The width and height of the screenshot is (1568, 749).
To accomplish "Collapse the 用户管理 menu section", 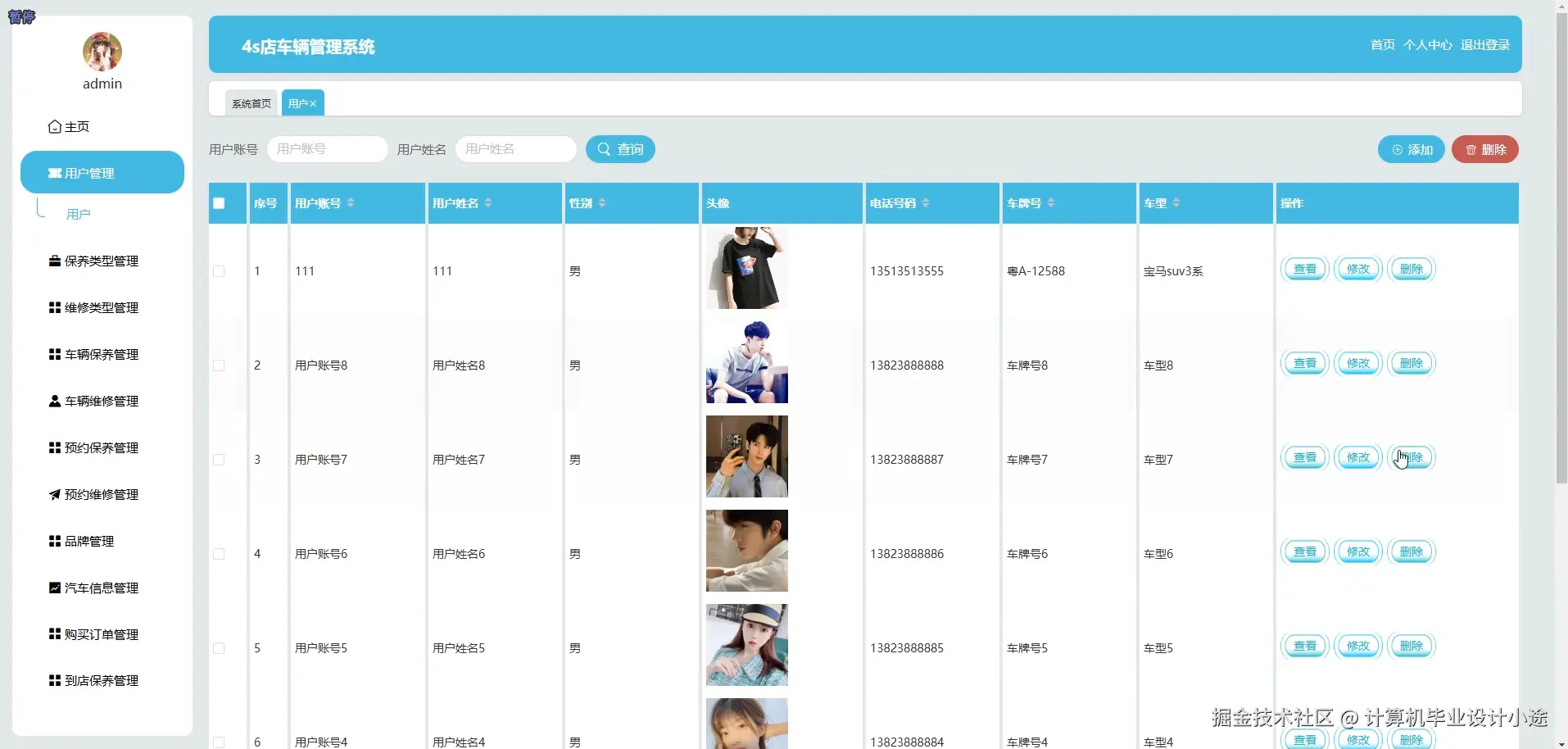I will [102, 172].
